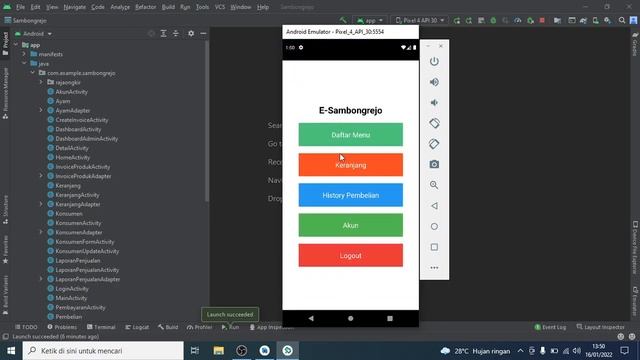Collapse the java folder
The image size is (640, 360).
(x=24, y=64)
